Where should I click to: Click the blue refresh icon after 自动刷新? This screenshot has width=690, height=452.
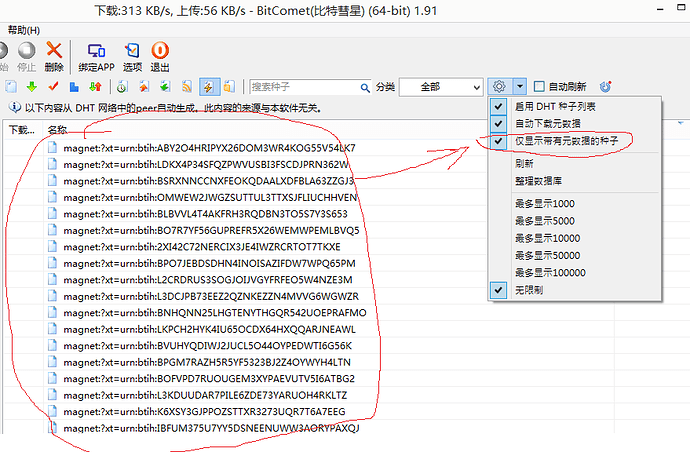click(605, 87)
